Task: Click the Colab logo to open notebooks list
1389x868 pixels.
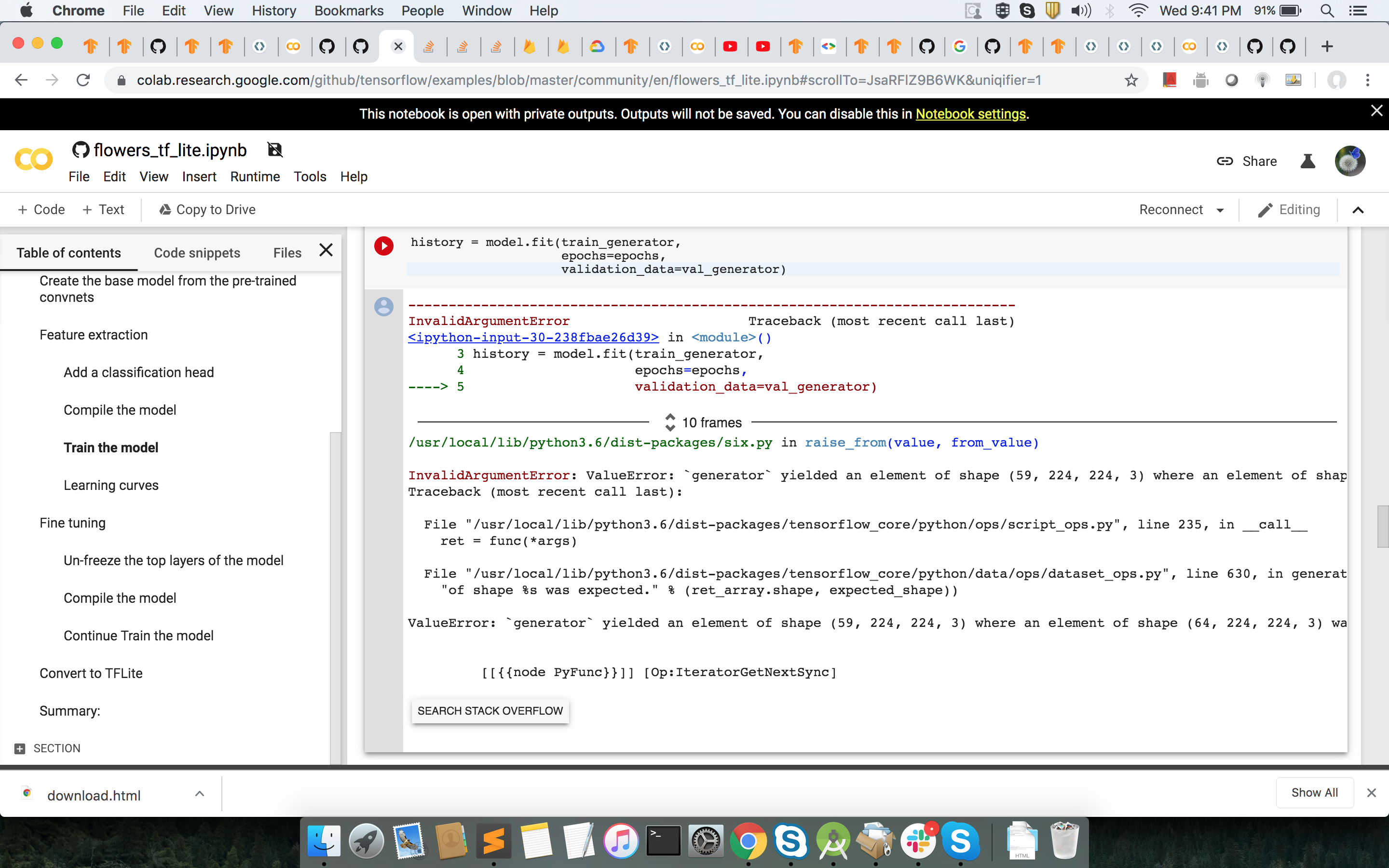Action: coord(33,159)
